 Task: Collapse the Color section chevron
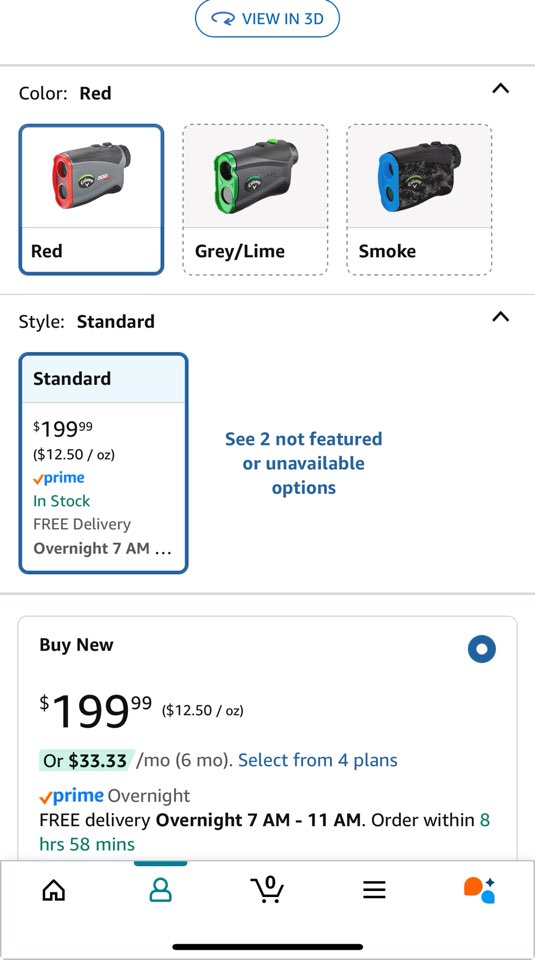coord(501,89)
